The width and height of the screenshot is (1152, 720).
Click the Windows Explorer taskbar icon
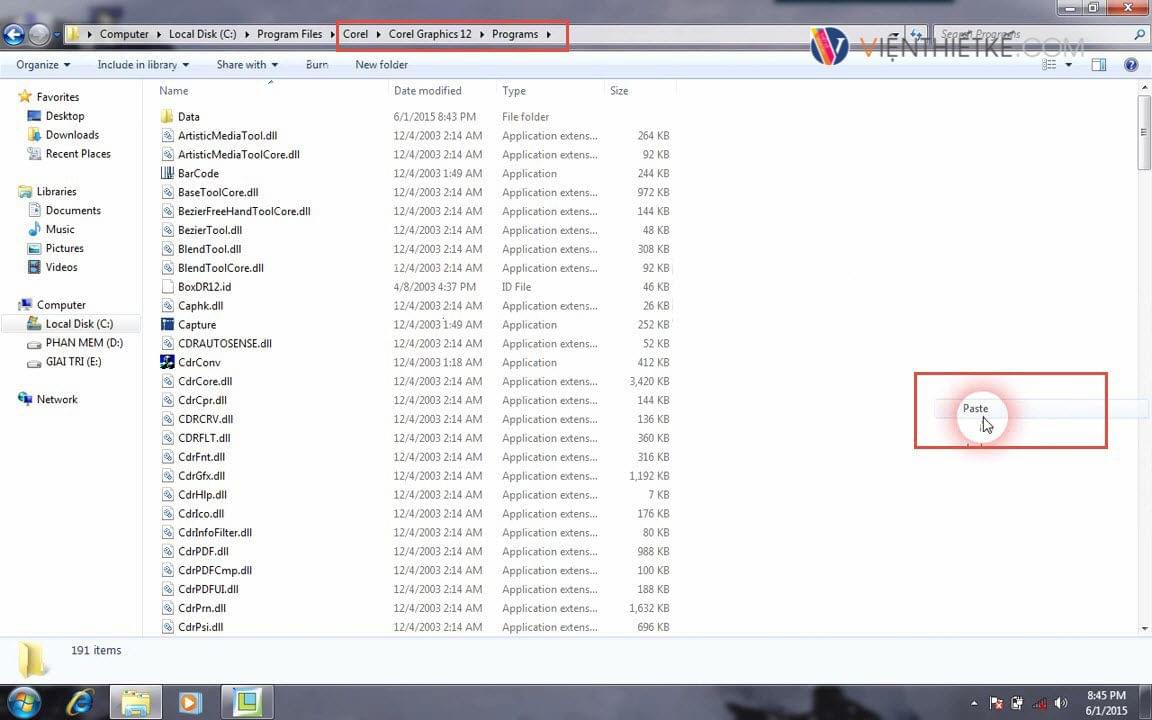point(136,702)
